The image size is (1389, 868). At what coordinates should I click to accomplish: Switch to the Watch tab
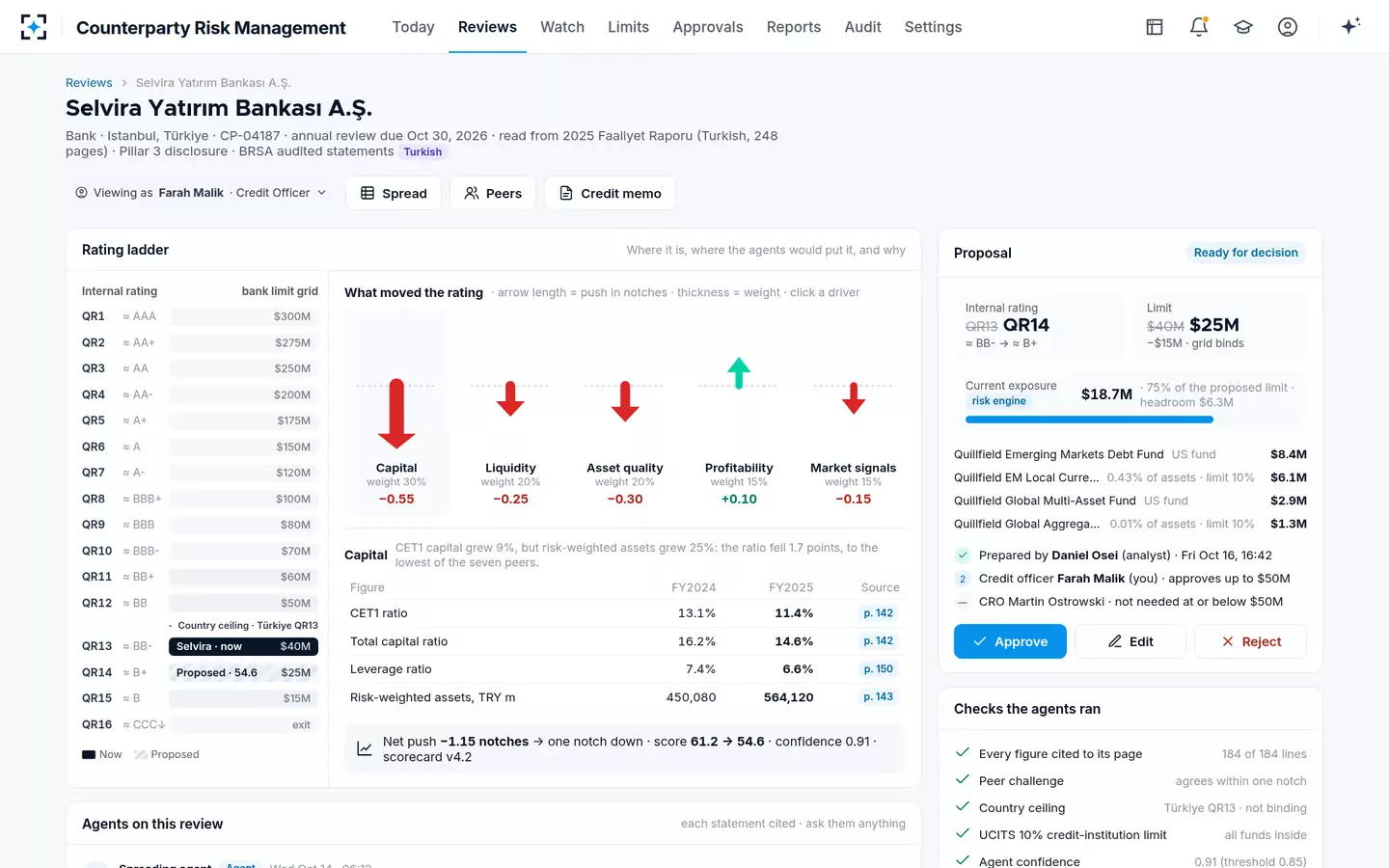click(562, 27)
